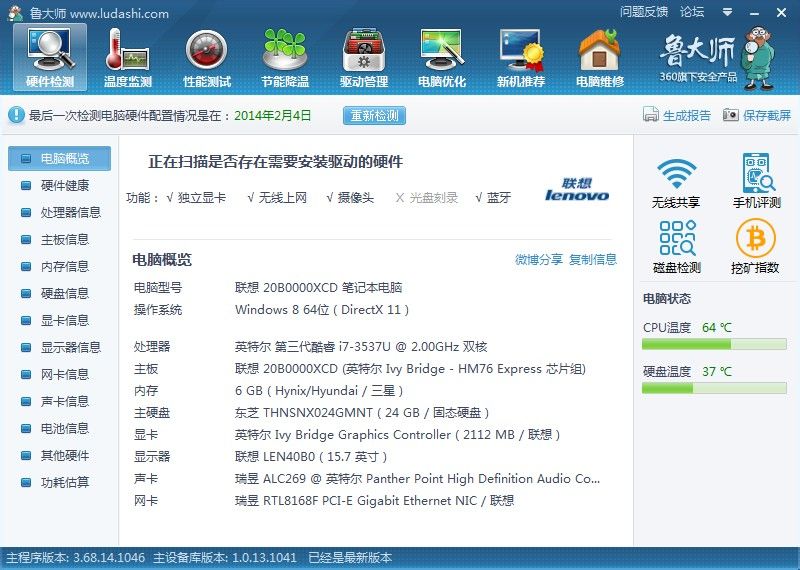Click the 独立显卡 feature indicator
Screen dimensions: 800x570
click(x=196, y=198)
